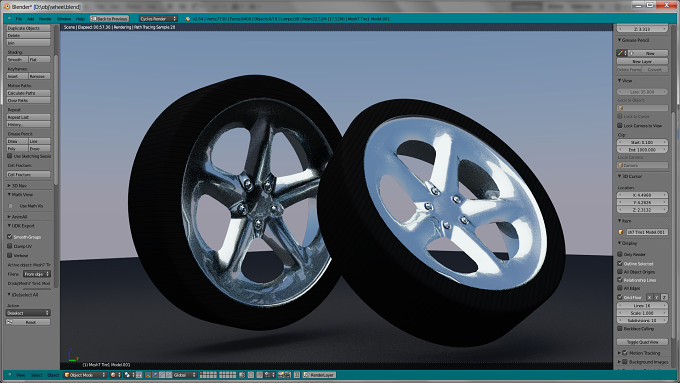Image resolution: width=680 pixels, height=383 pixels.
Task: Click the New Layer button
Action: click(642, 62)
